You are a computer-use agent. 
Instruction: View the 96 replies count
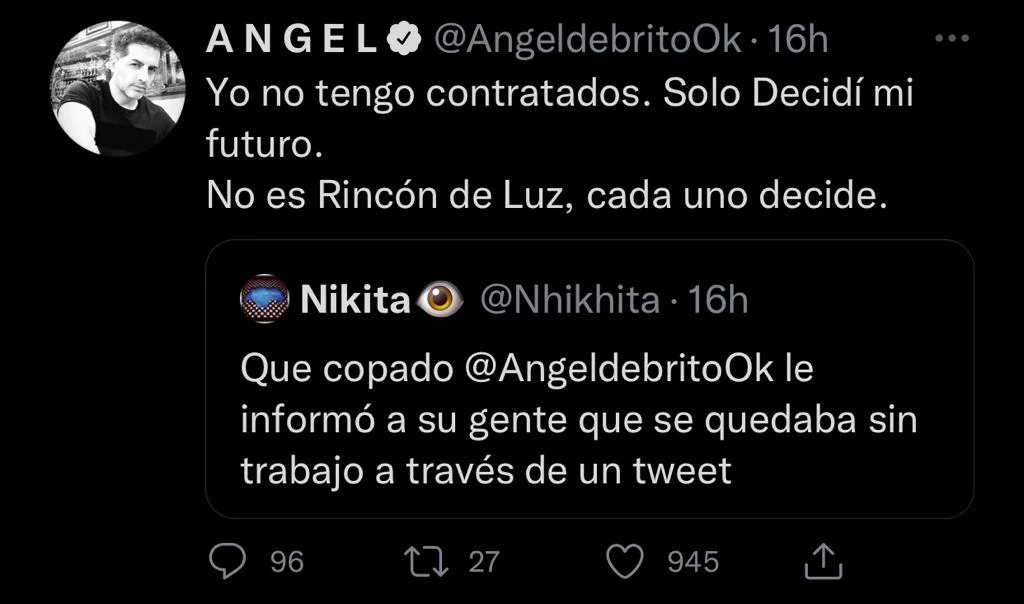(x=287, y=562)
